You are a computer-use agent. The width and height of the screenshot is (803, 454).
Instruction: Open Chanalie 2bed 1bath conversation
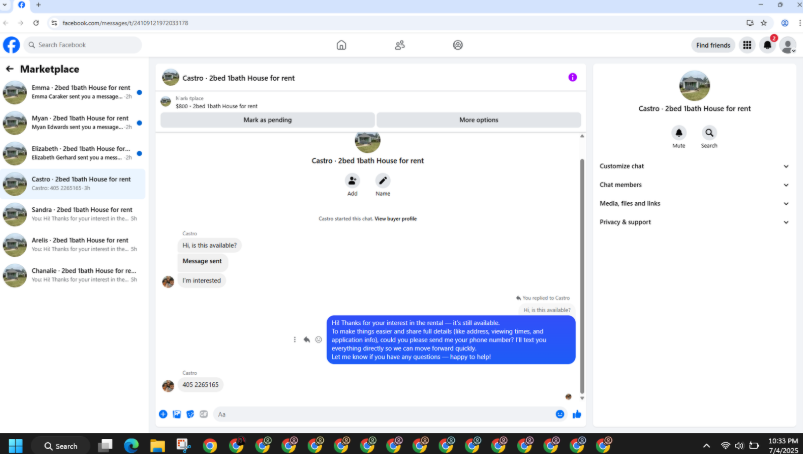tap(73, 275)
